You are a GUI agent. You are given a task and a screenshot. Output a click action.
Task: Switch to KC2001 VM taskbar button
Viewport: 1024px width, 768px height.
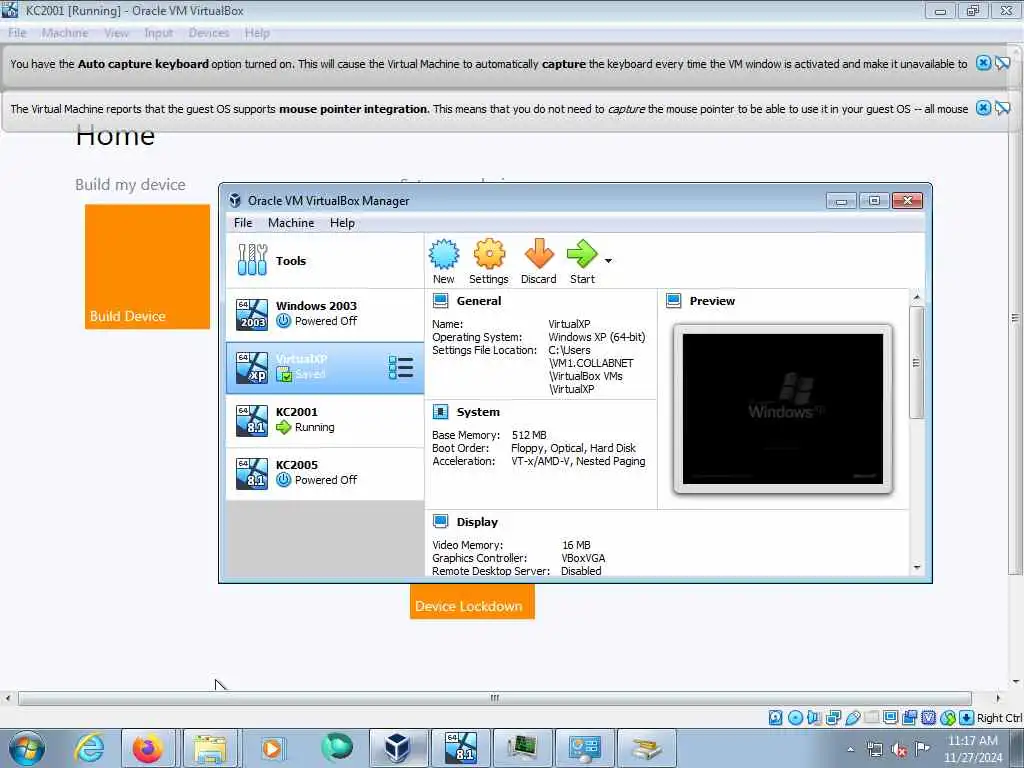tap(460, 748)
